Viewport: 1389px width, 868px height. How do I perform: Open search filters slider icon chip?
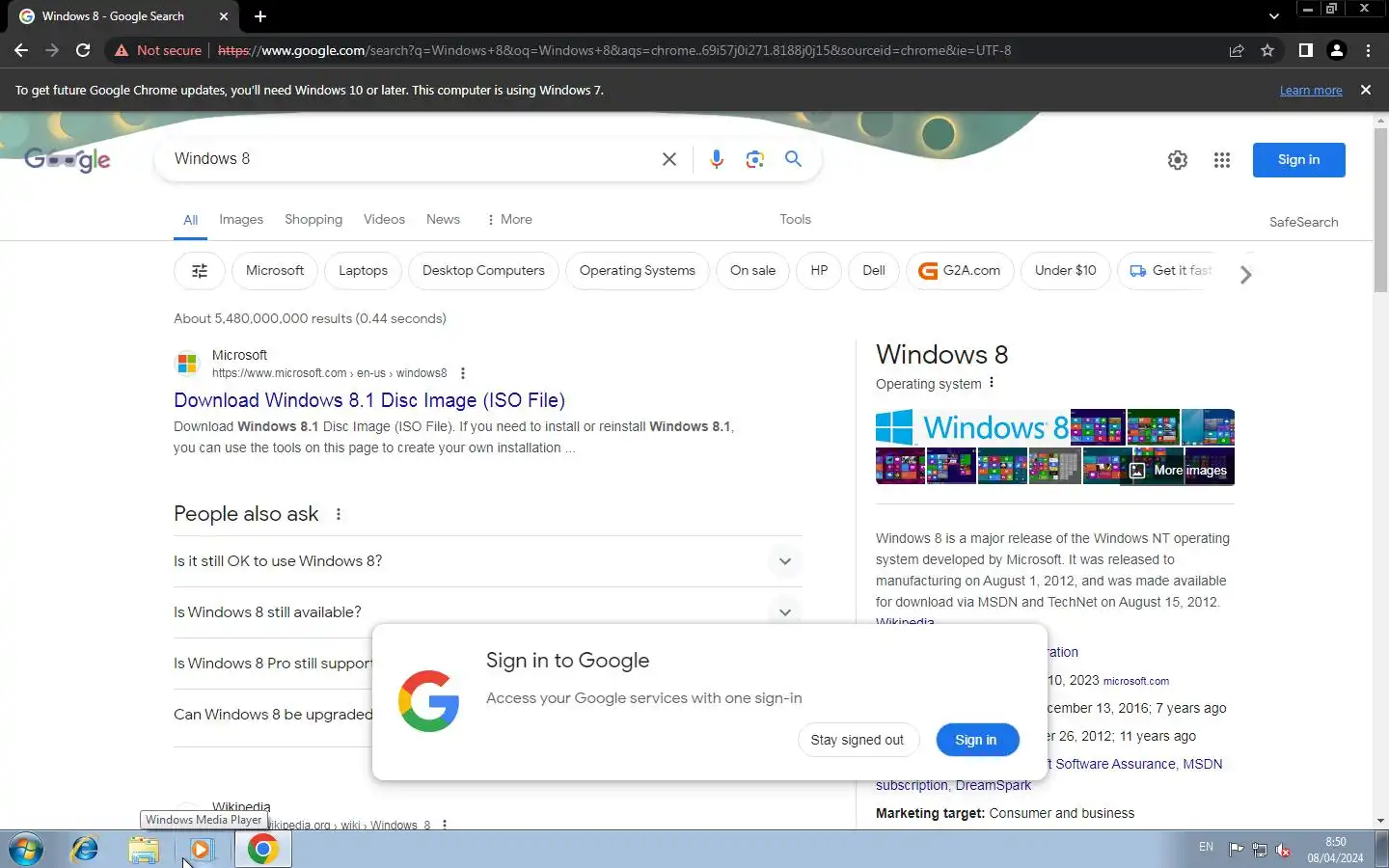tap(200, 271)
